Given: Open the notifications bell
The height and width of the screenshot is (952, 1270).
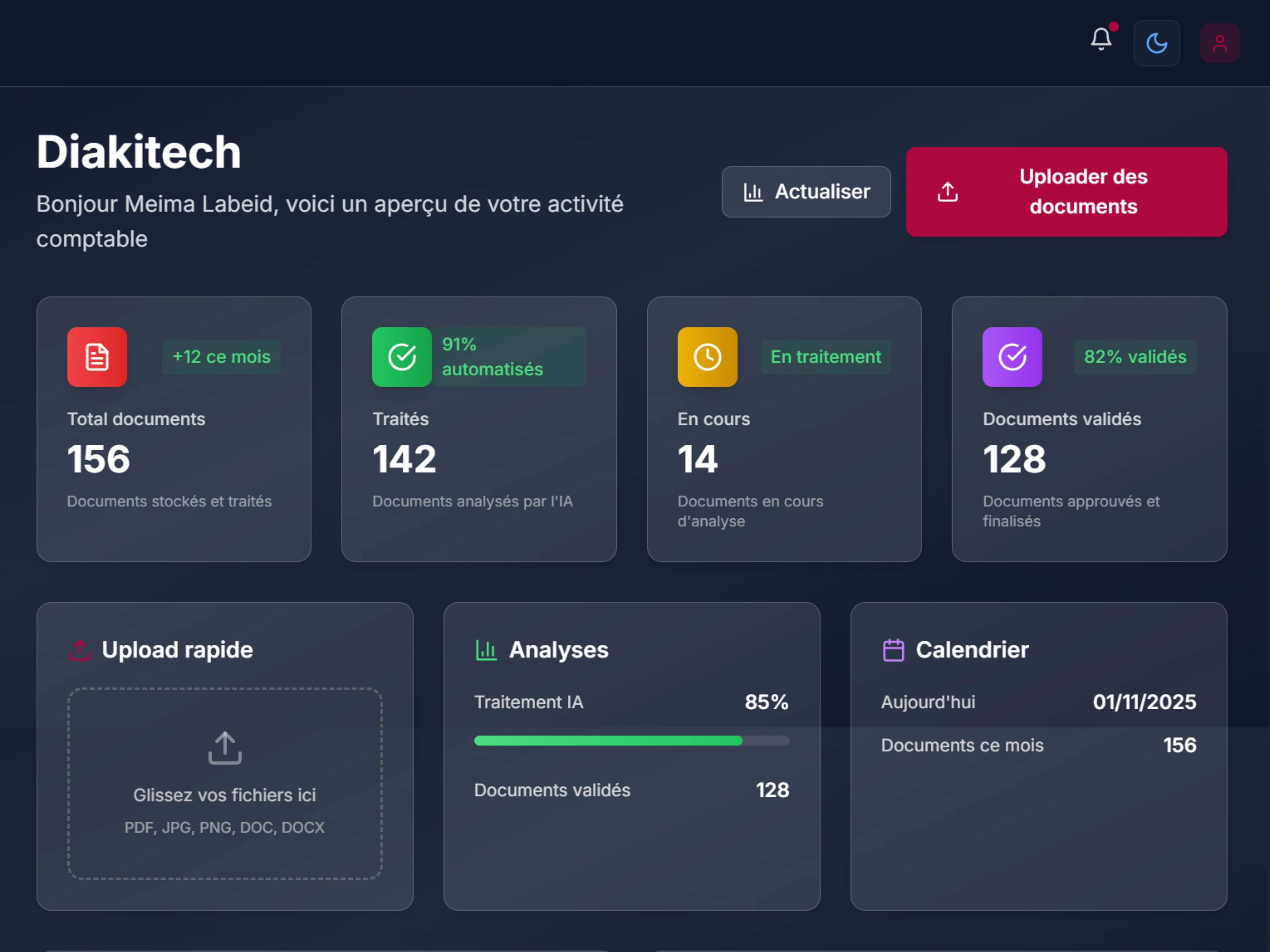Looking at the screenshot, I should pos(1101,40).
